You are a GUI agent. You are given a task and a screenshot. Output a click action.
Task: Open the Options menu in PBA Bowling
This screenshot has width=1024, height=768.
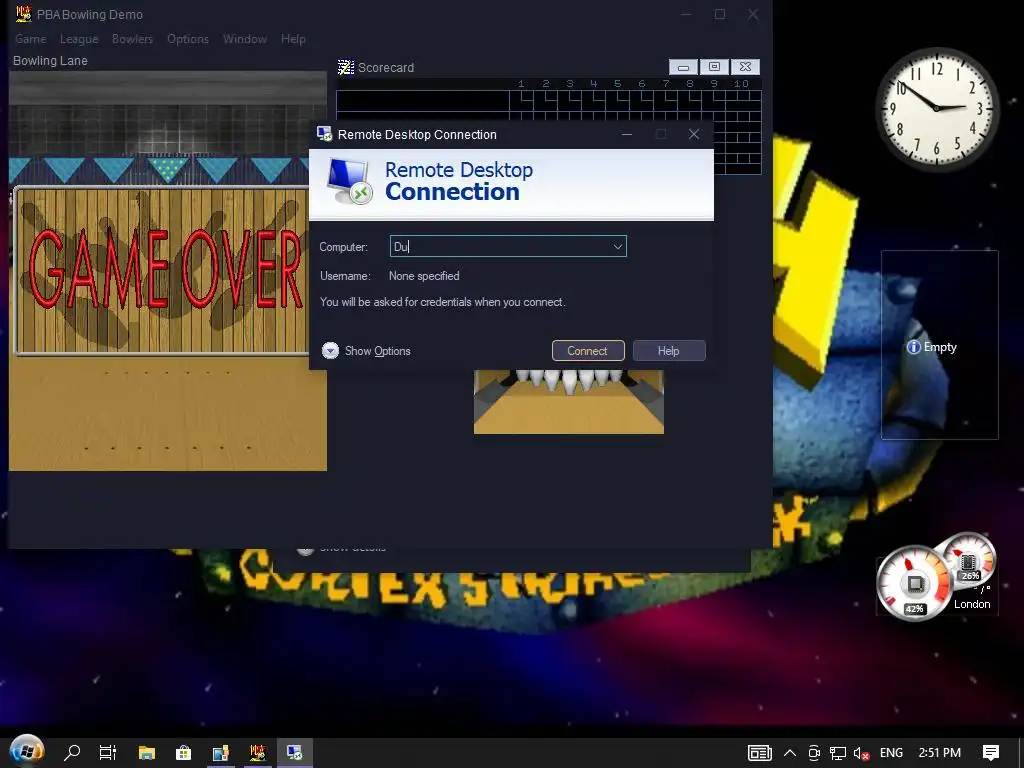coord(188,39)
